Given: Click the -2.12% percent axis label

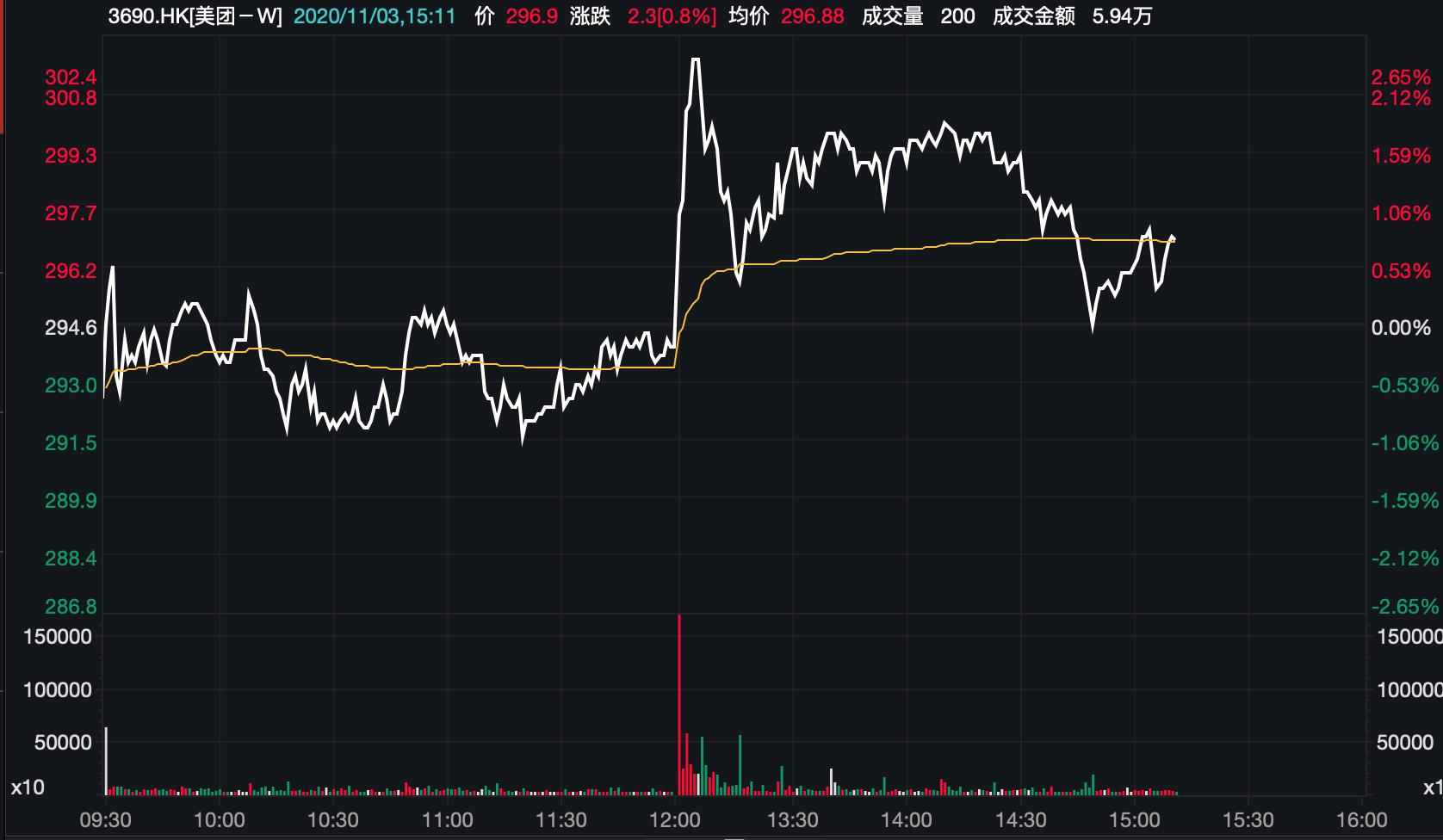Looking at the screenshot, I should click(x=1405, y=558).
